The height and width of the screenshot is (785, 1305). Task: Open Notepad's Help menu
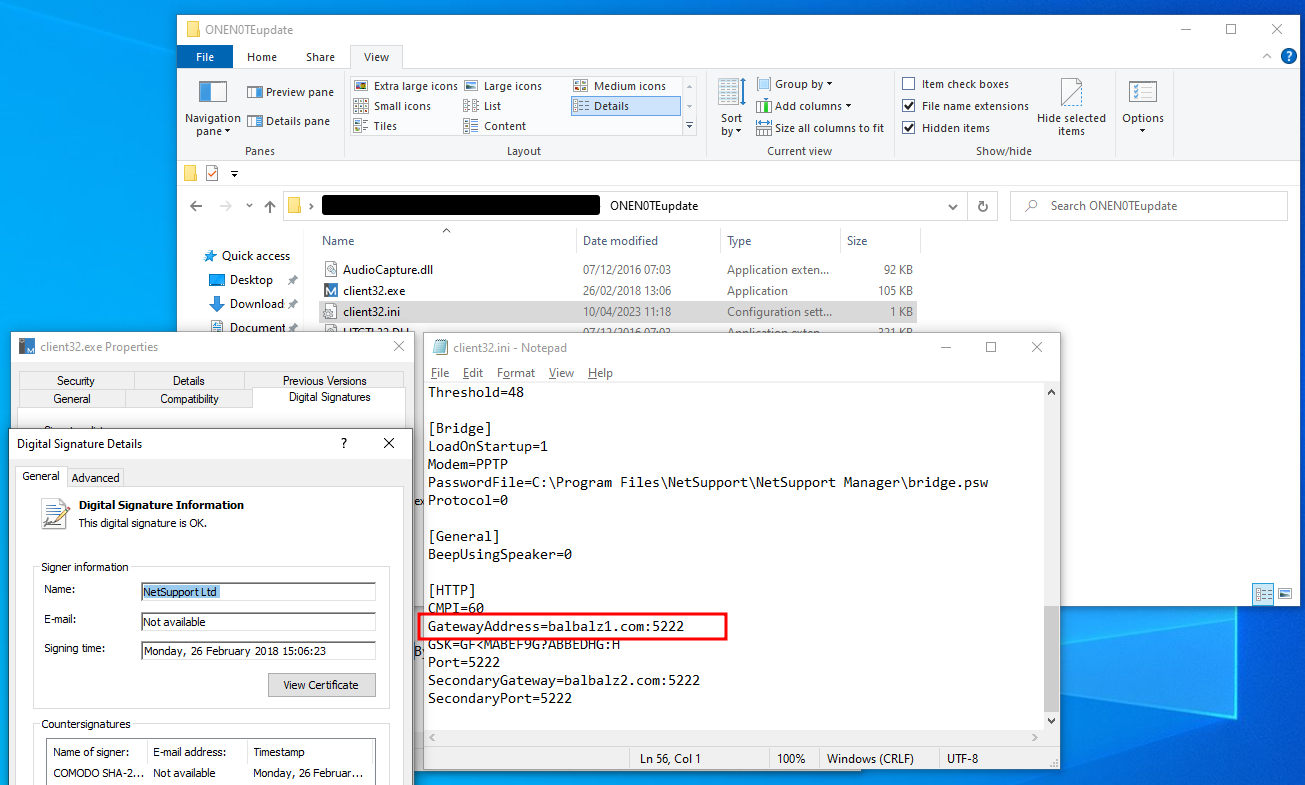coord(600,373)
